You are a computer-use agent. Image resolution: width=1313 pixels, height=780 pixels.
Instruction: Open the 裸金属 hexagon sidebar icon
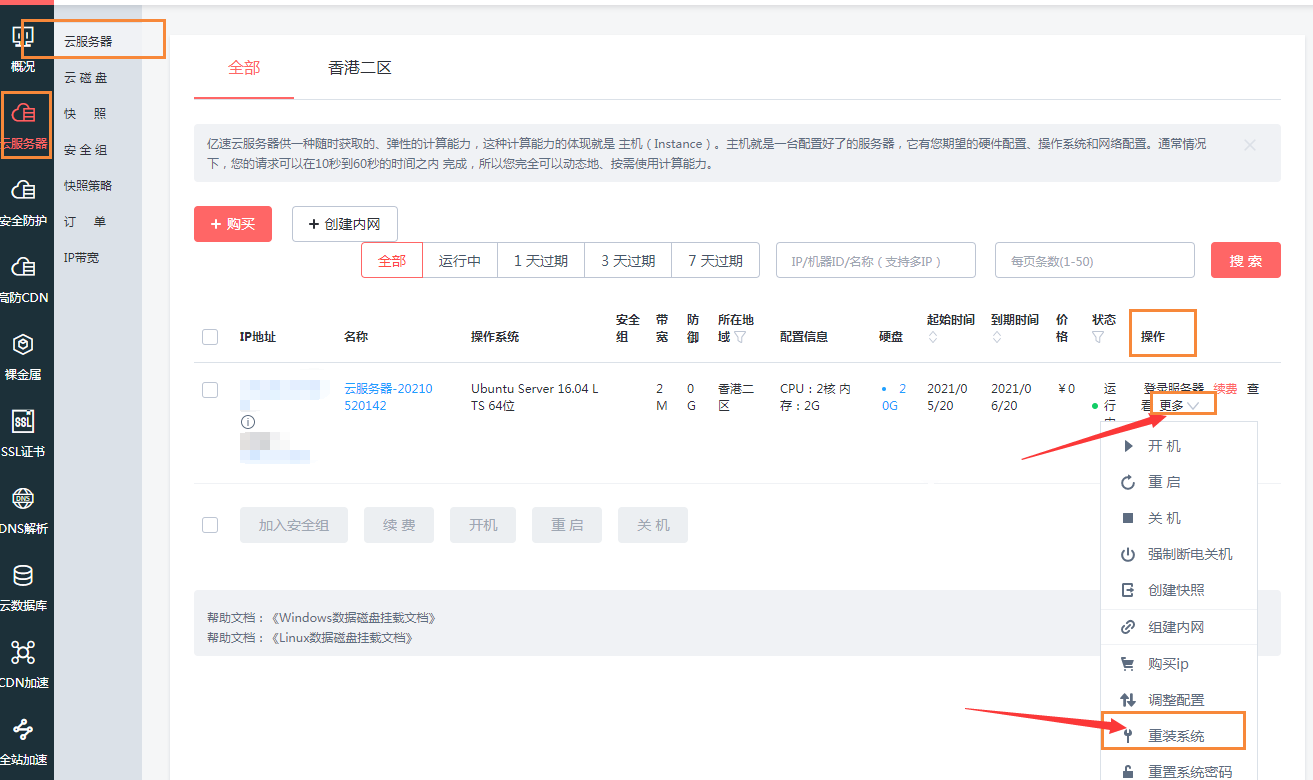tap(23, 345)
